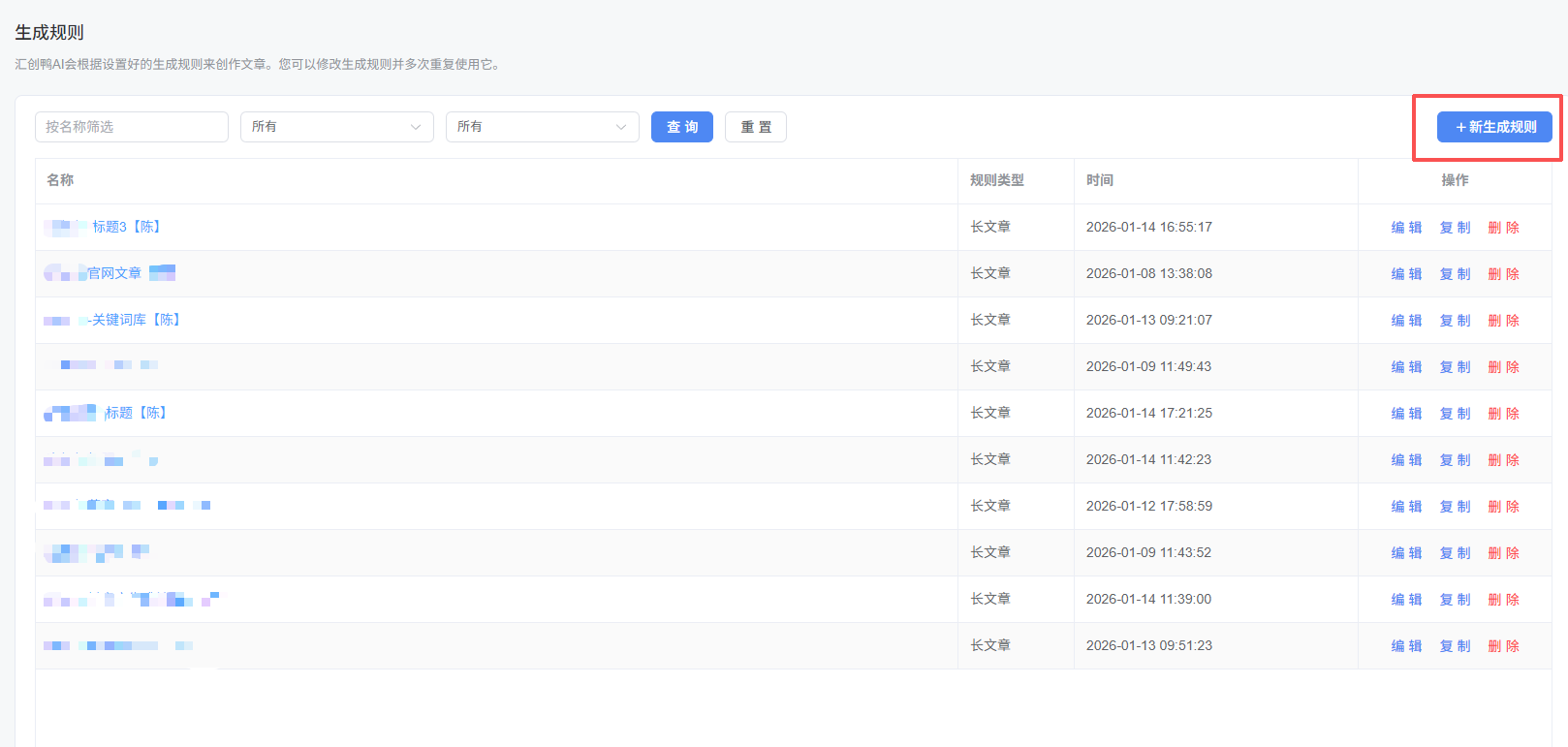The width and height of the screenshot is (1568, 747).
Task: Open the 标题3【陈】 rule link
Action: click(126, 227)
